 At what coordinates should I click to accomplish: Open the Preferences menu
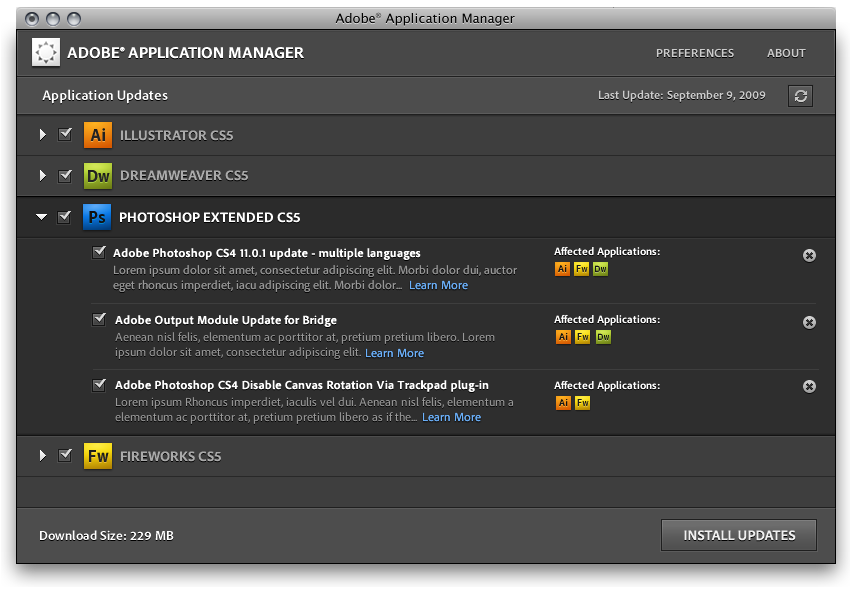pos(695,53)
